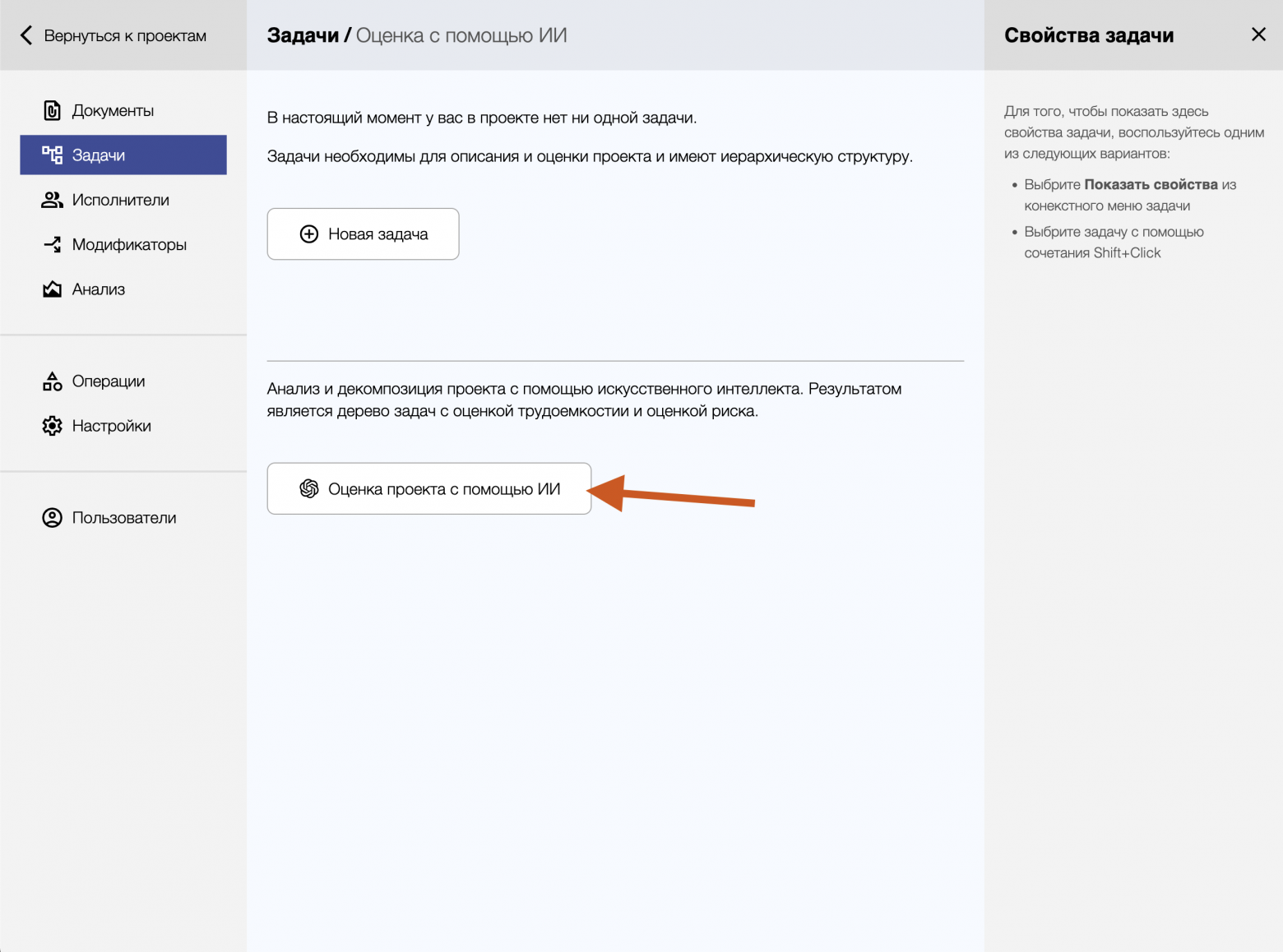Screen dimensions: 1283x952
Task: Click the Исполнители people icon
Action: click(52, 200)
